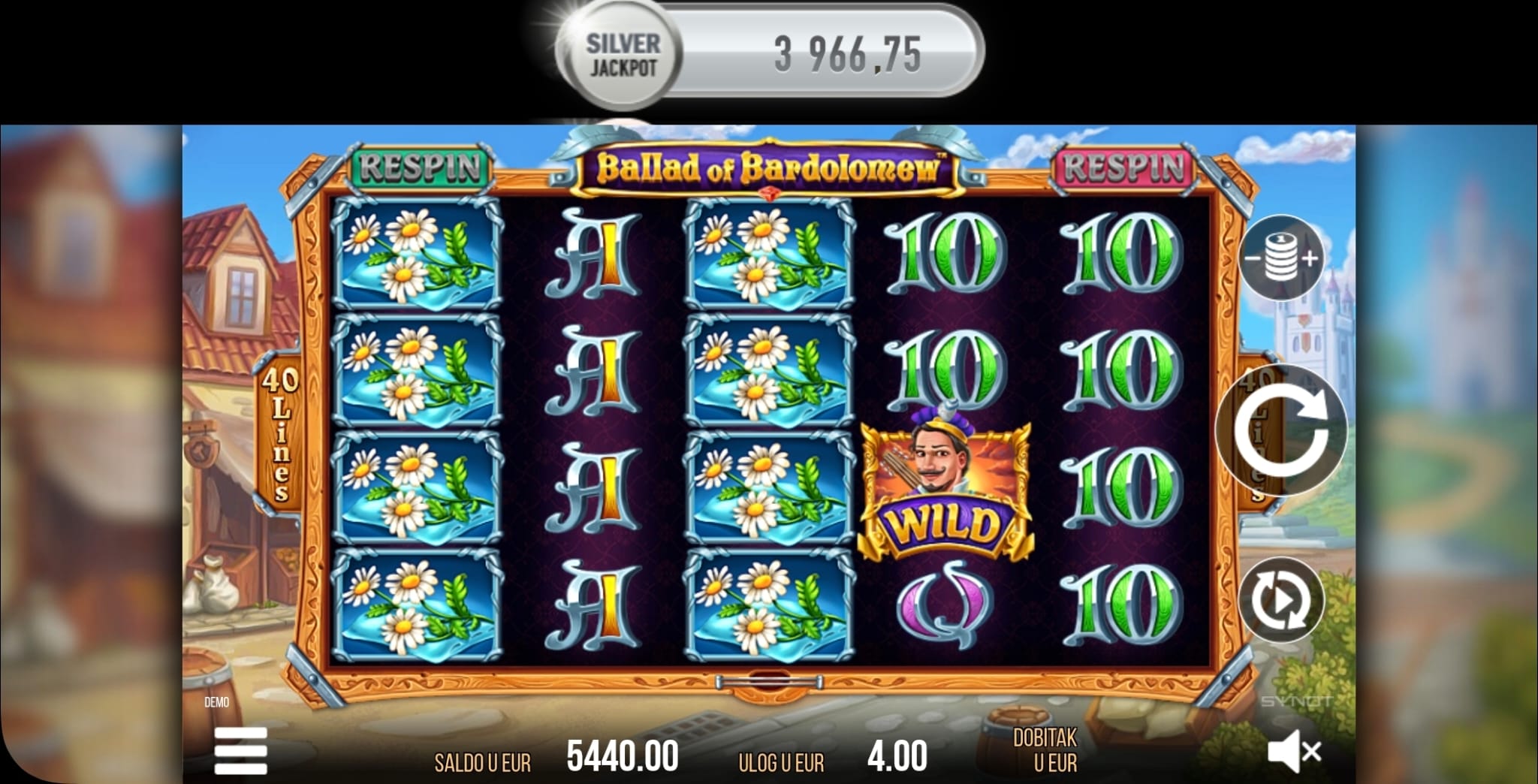Click the bottom 10 symbol on fifth reel
The width and height of the screenshot is (1538, 784).
coord(1120,605)
